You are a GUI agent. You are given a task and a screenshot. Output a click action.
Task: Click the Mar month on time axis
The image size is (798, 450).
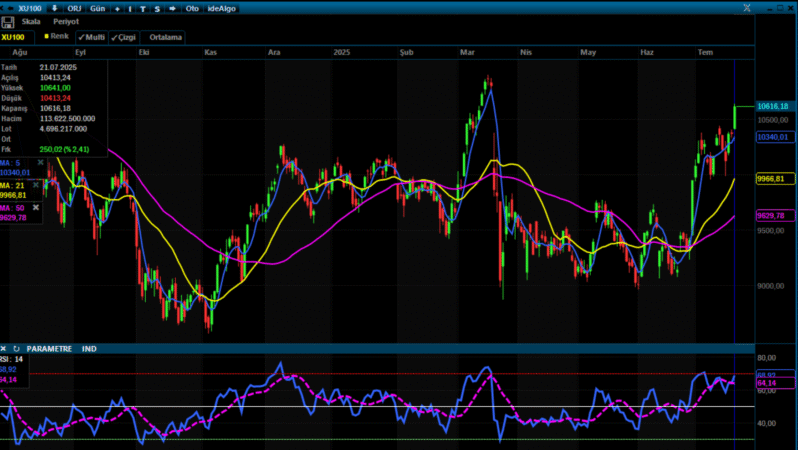467,52
